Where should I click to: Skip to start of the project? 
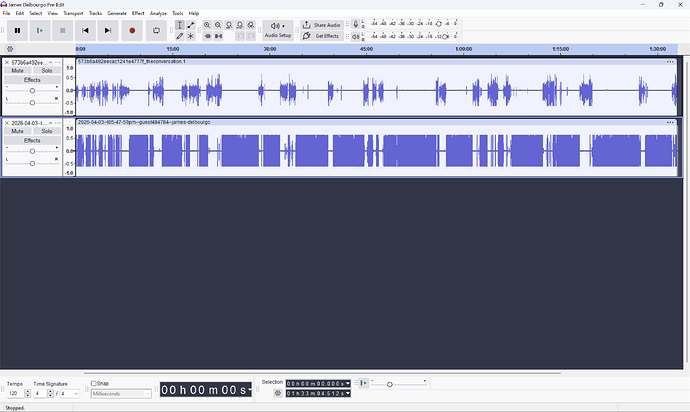(86, 31)
